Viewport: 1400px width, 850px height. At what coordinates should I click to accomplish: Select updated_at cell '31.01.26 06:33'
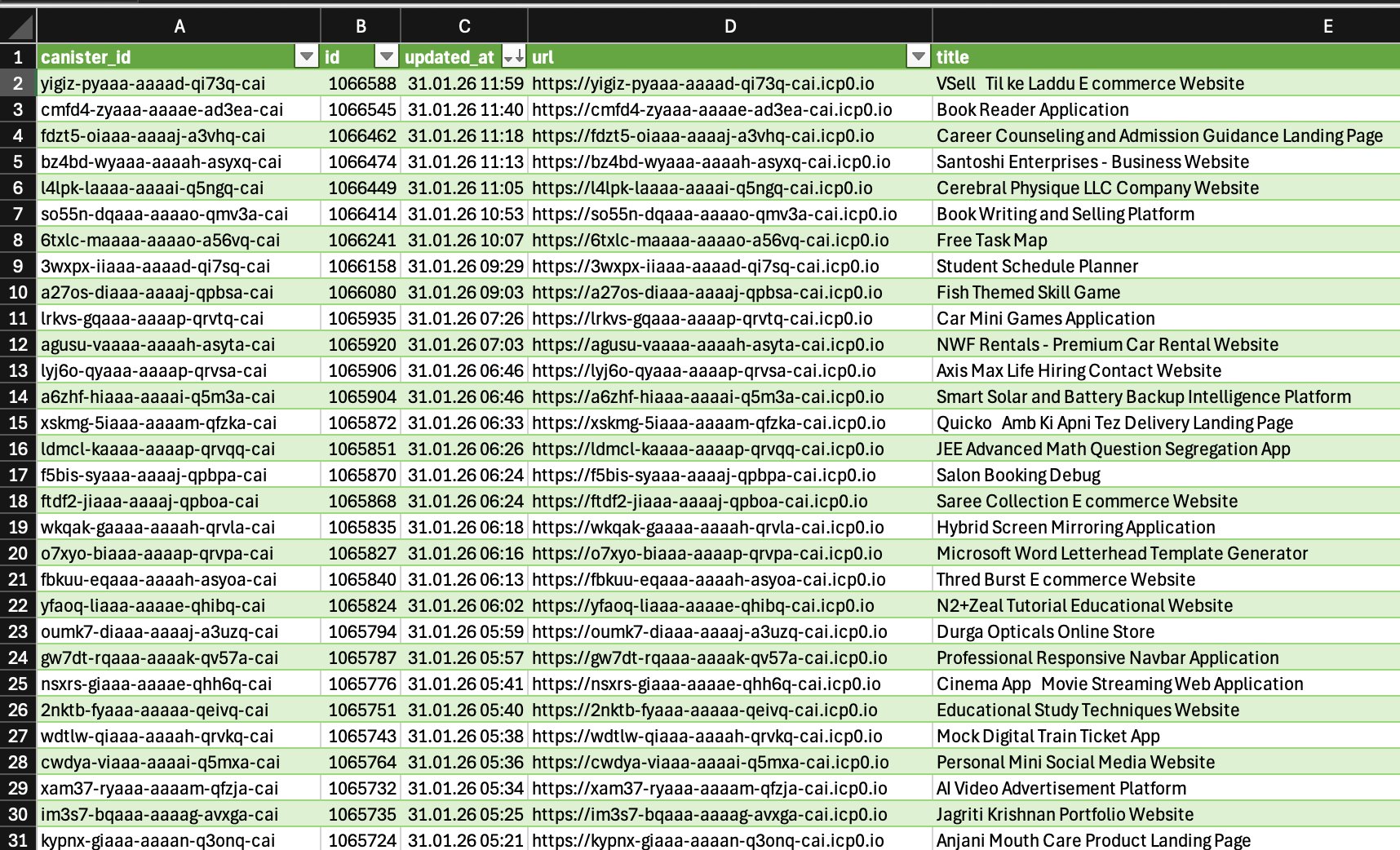tap(464, 423)
